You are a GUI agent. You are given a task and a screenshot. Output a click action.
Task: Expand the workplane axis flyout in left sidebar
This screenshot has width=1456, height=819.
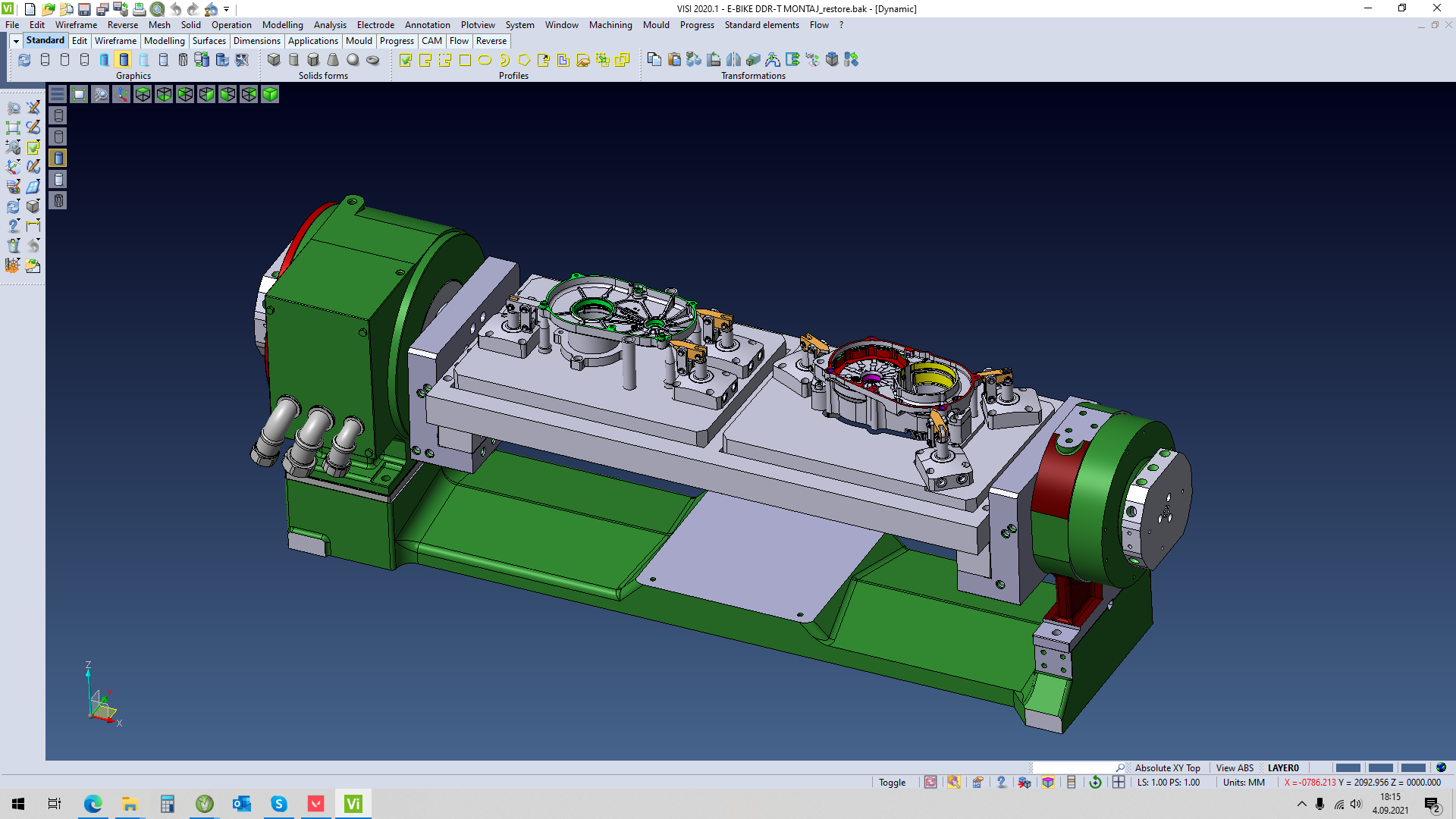click(x=13, y=167)
